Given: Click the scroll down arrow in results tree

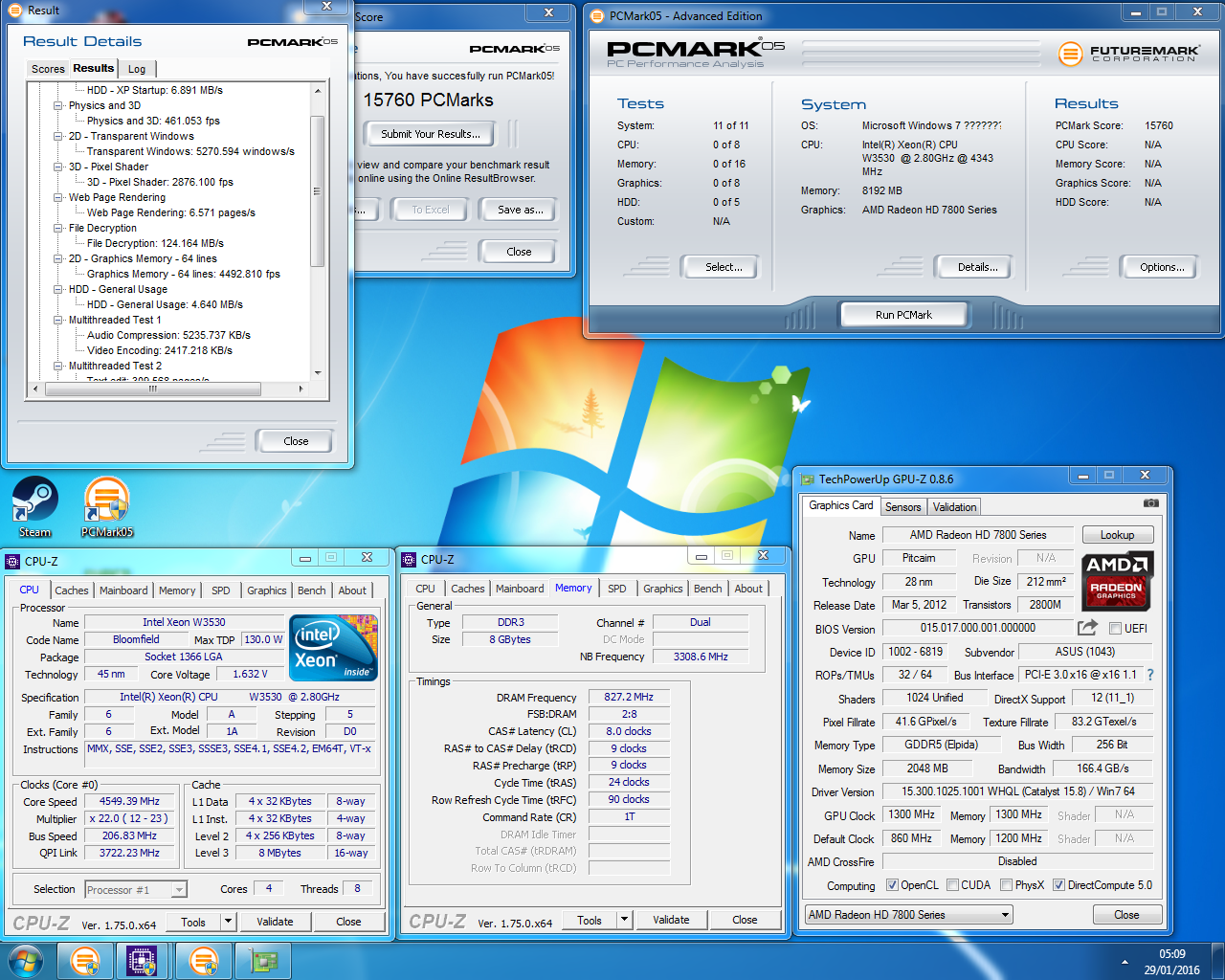Looking at the screenshot, I should 317,373.
